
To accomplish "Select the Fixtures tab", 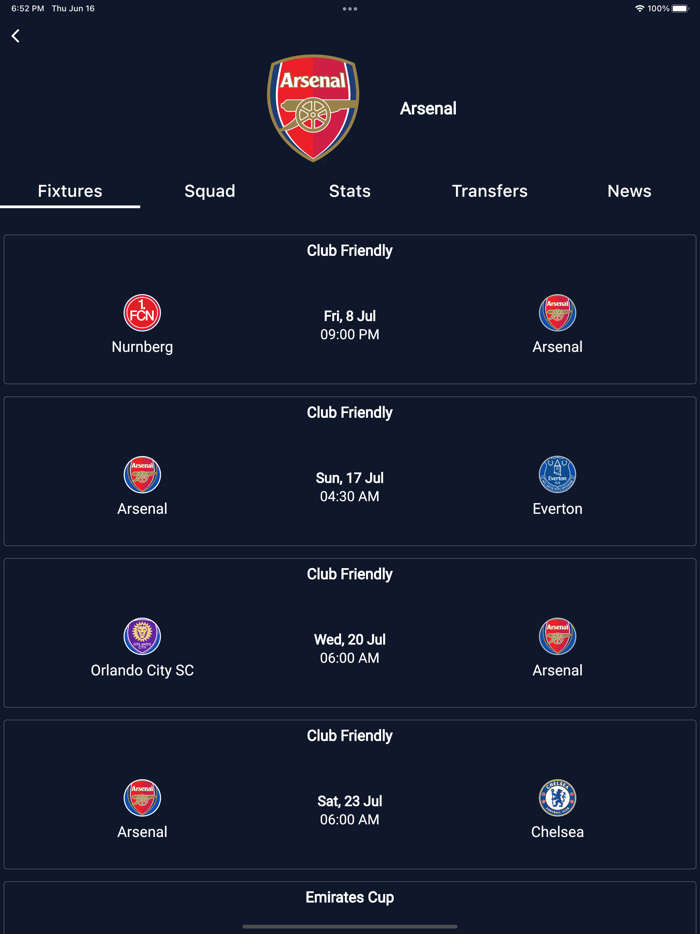I will pyautogui.click(x=70, y=191).
